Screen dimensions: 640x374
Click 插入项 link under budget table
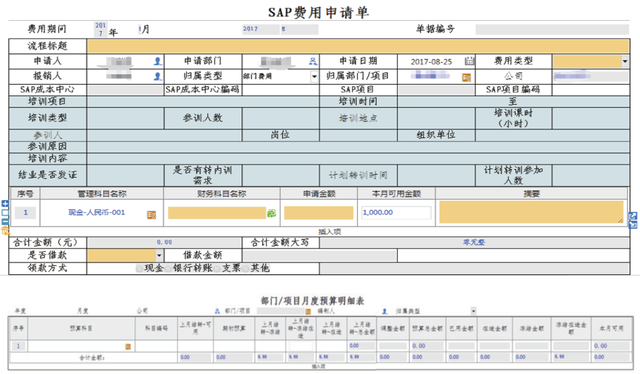coord(318,366)
